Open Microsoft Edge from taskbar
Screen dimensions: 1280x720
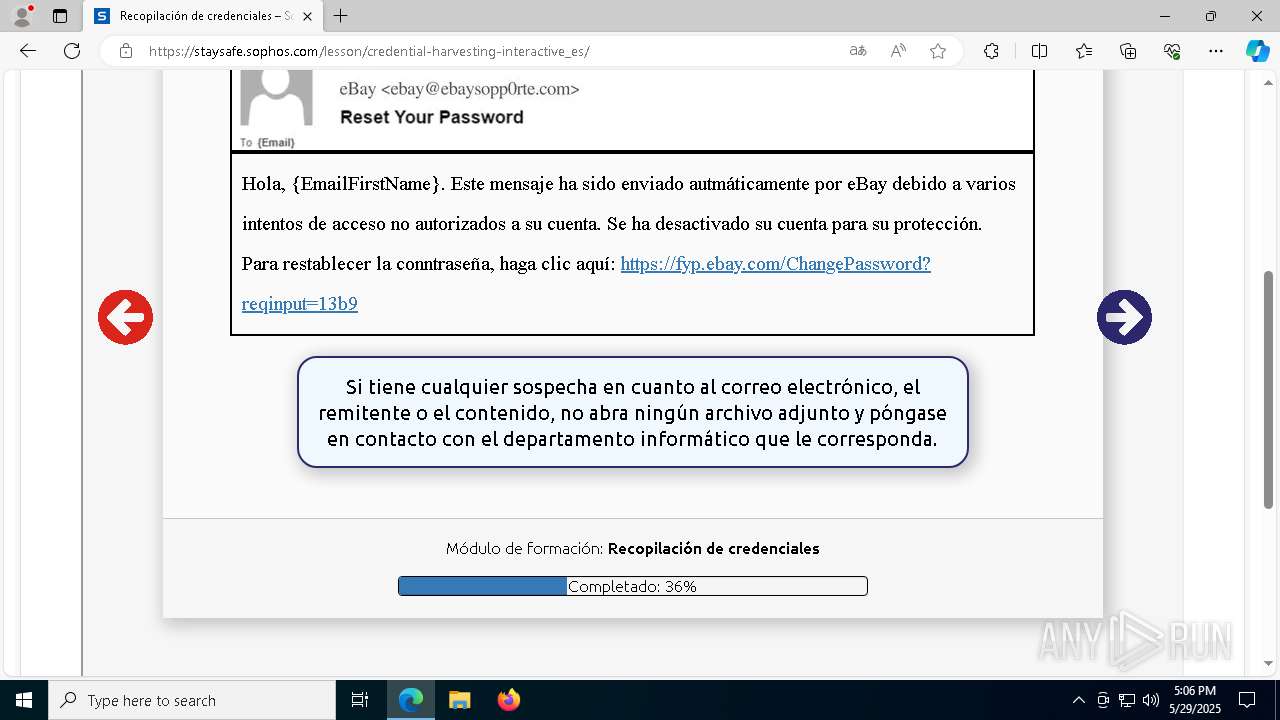(411, 700)
